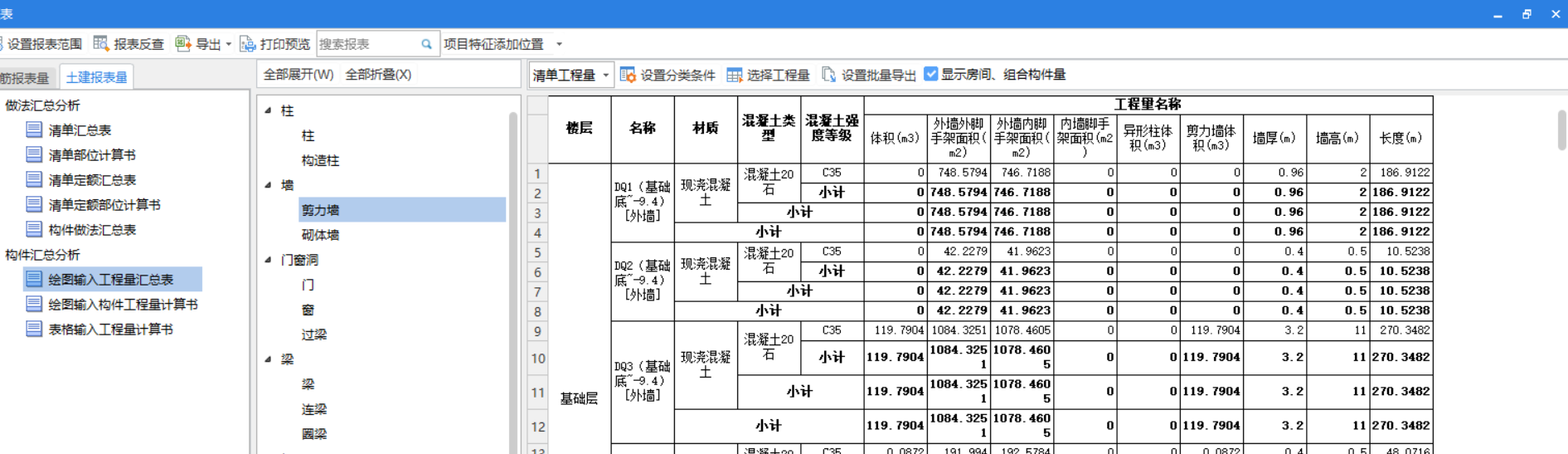Restore the window using the title bar button

[x=1527, y=14]
